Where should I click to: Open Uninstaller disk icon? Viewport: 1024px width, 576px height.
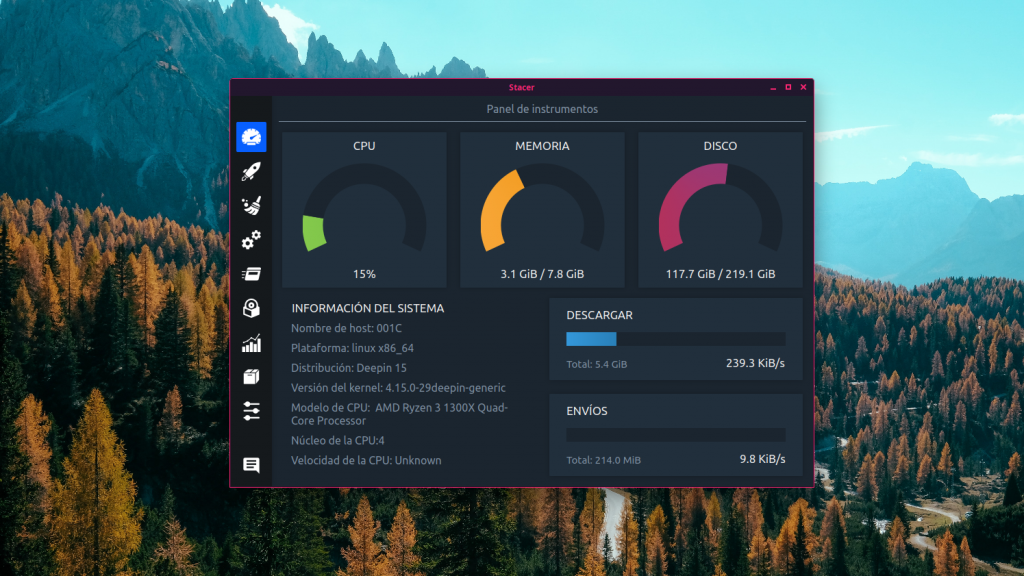(x=251, y=309)
